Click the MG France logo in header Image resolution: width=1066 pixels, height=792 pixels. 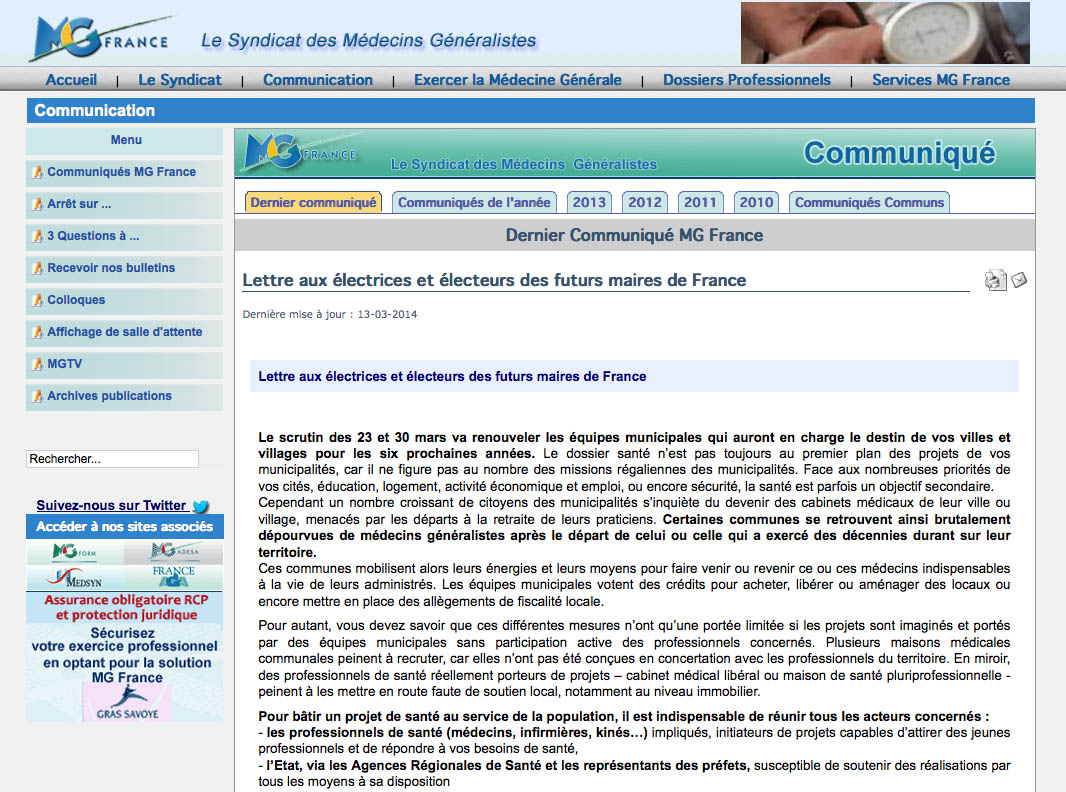(x=98, y=39)
